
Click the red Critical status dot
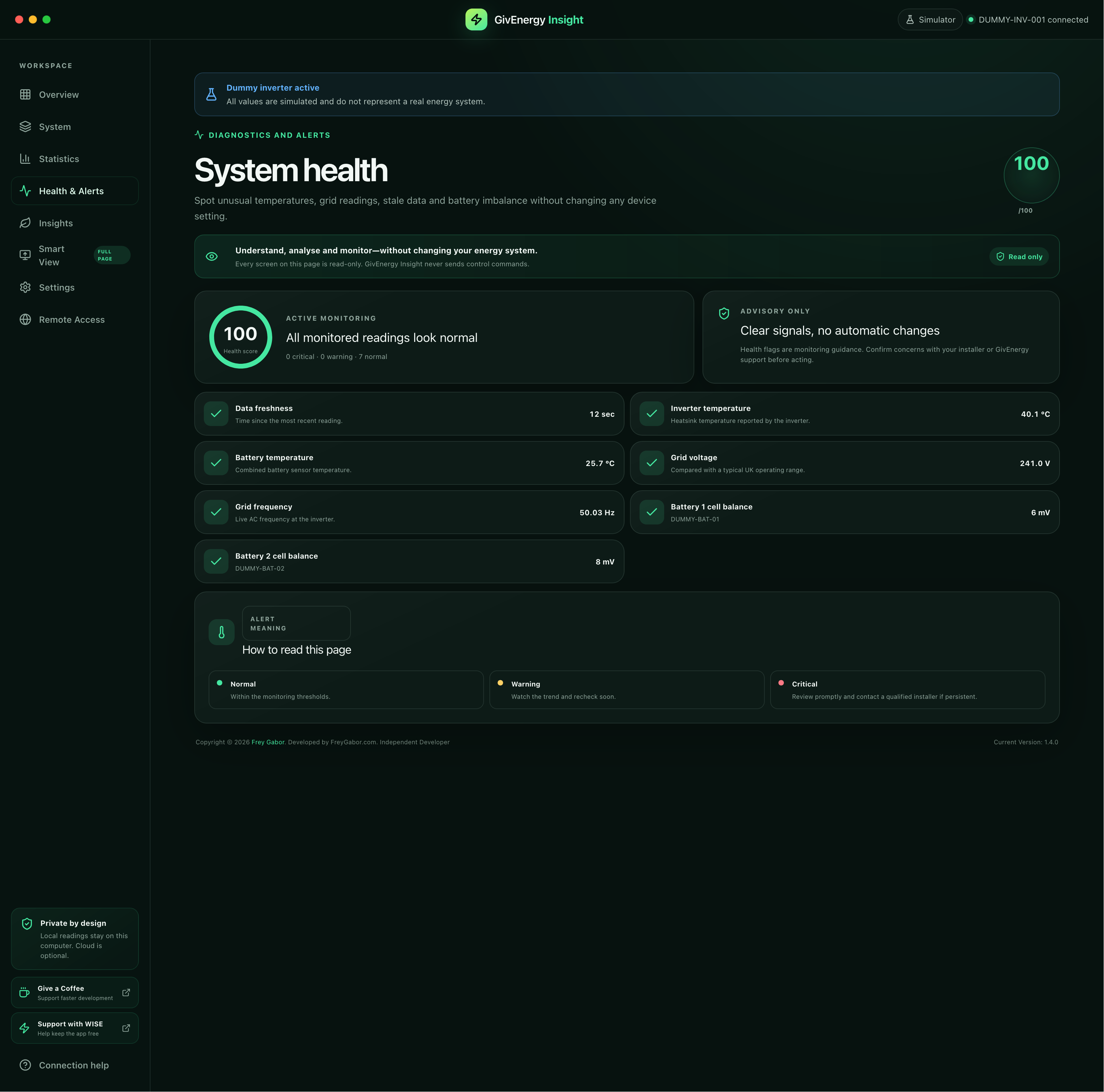[781, 682]
